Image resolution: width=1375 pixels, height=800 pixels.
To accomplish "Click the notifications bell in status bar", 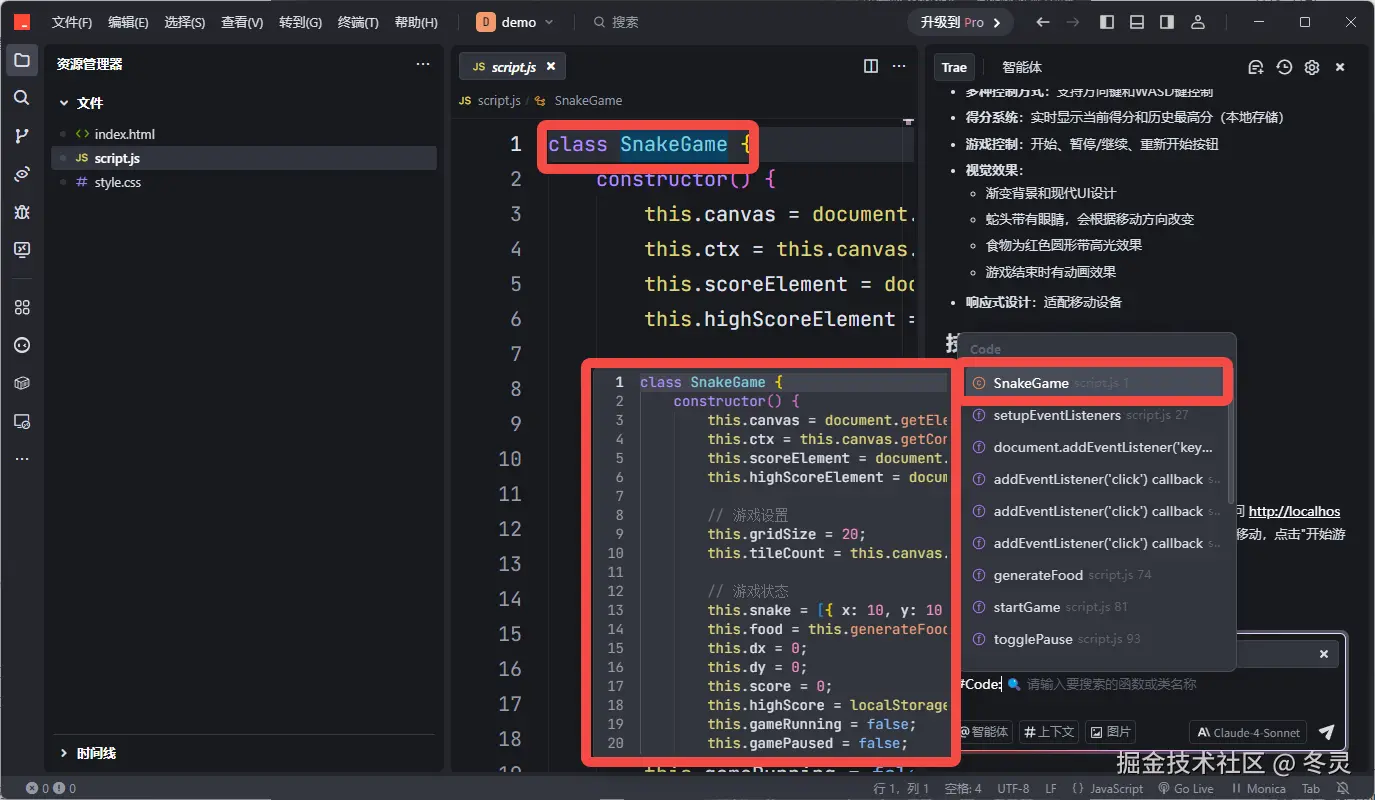I will 1341,788.
